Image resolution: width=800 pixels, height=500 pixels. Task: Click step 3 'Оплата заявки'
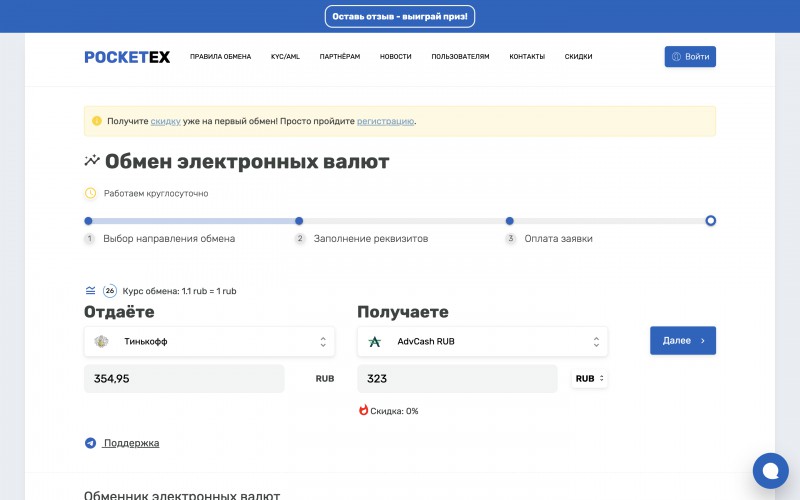[559, 238]
